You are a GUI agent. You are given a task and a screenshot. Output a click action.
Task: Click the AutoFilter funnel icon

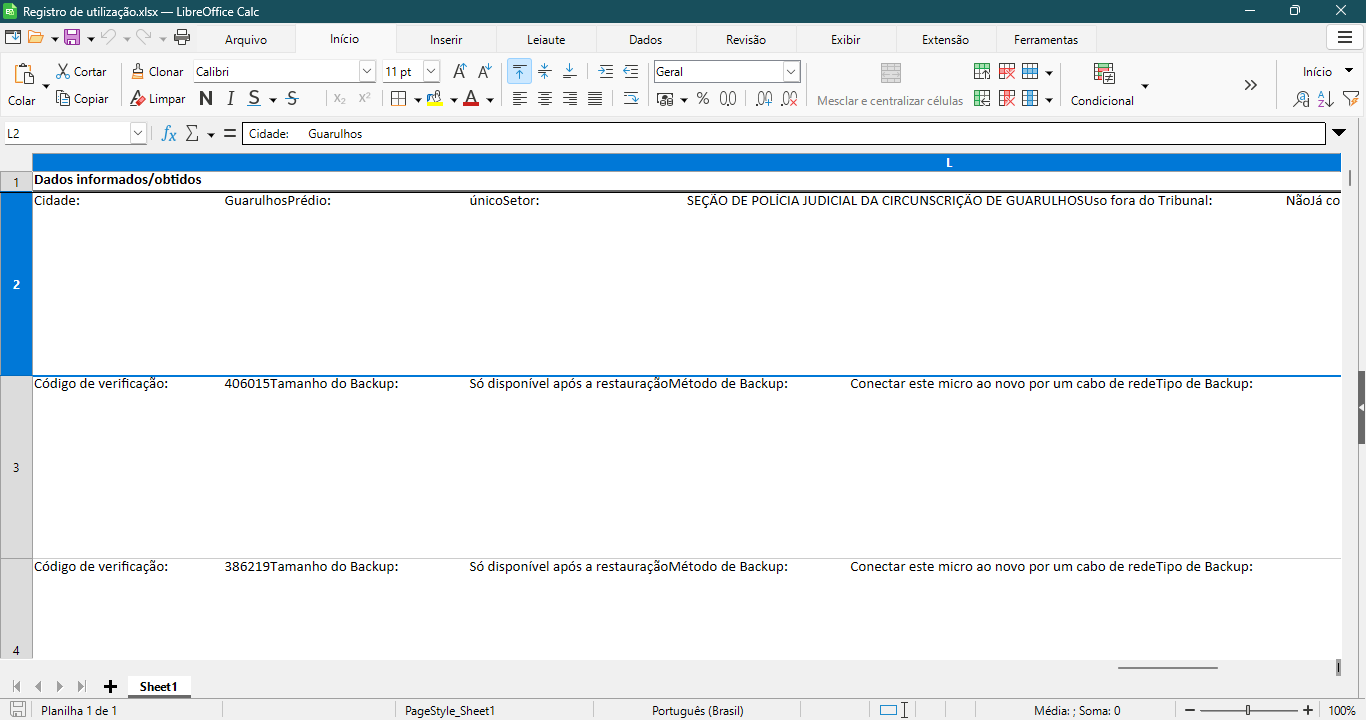point(1350,99)
